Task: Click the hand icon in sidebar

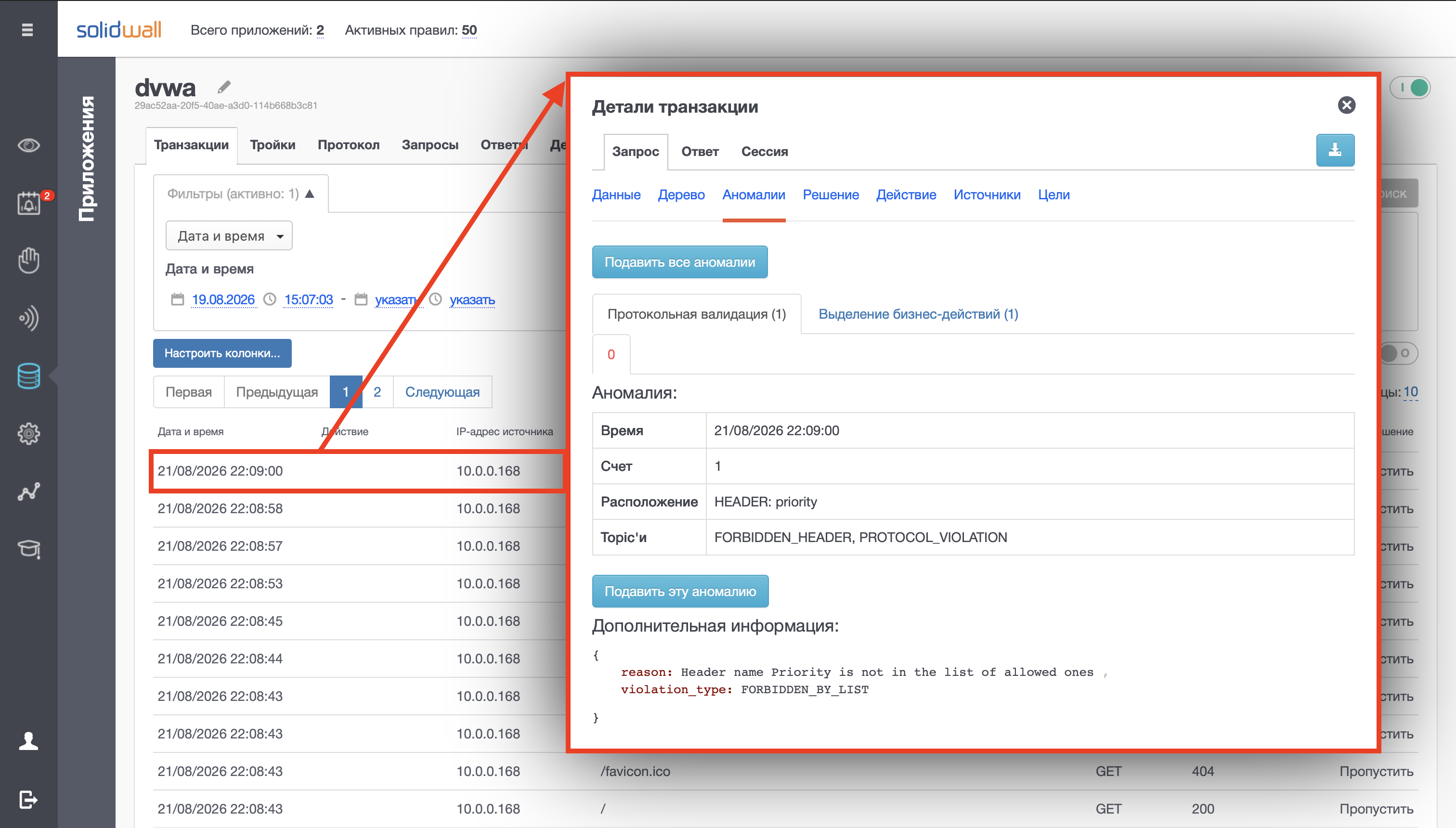Action: tap(28, 260)
